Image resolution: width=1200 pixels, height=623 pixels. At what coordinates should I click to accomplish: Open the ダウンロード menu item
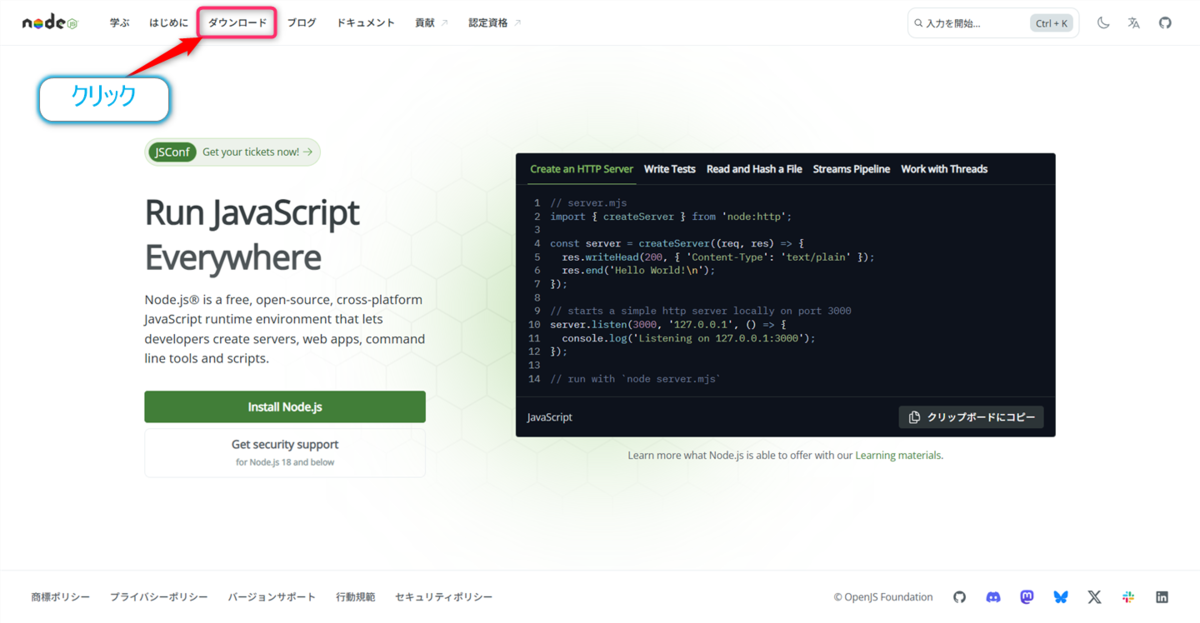click(x=237, y=23)
